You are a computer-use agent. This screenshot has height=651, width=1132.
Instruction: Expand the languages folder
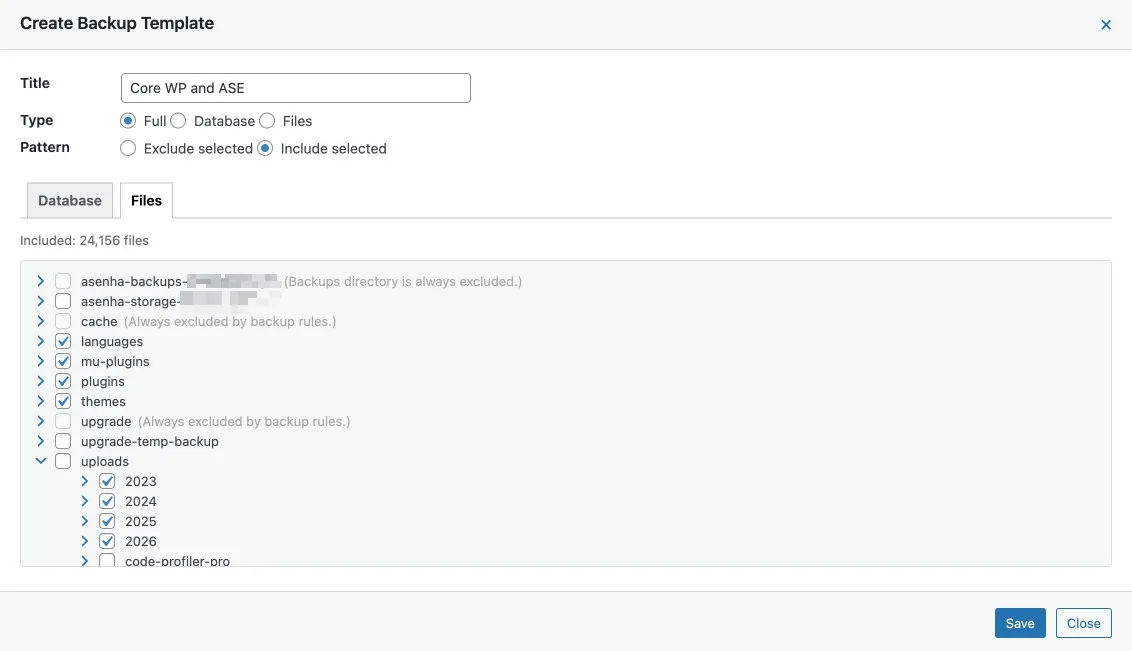pyautogui.click(x=41, y=341)
